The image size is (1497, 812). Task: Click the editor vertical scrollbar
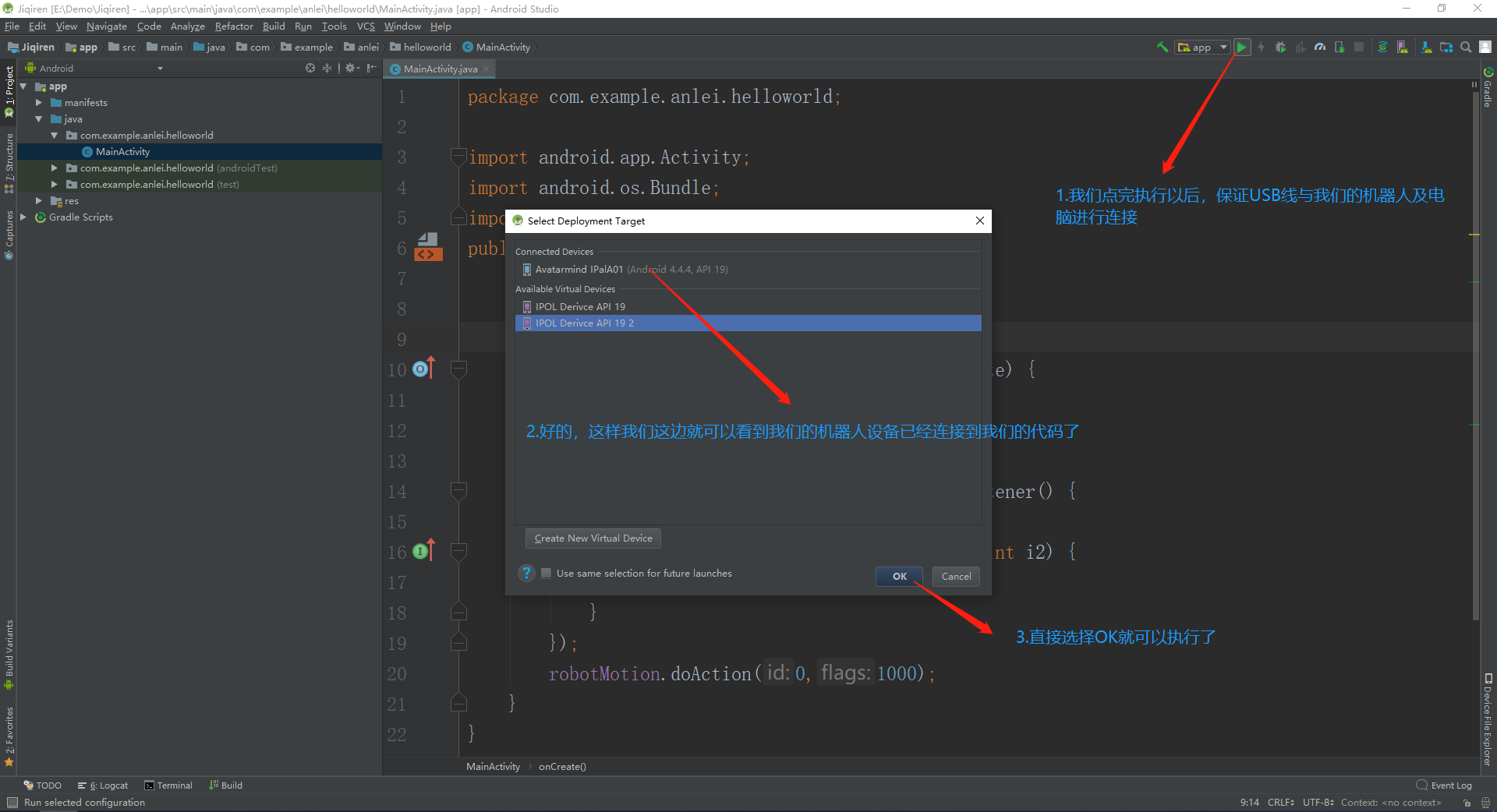[x=1475, y=355]
